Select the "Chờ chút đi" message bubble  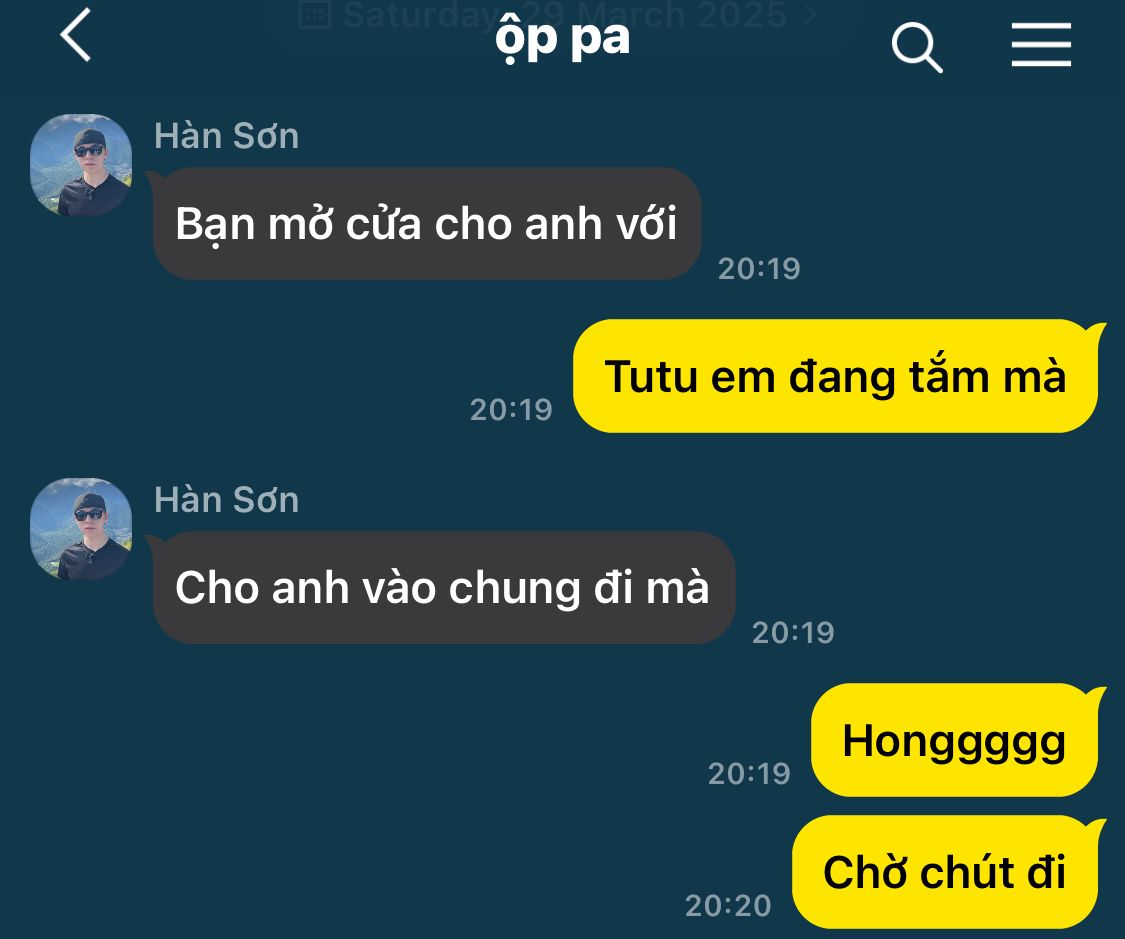[x=946, y=872]
